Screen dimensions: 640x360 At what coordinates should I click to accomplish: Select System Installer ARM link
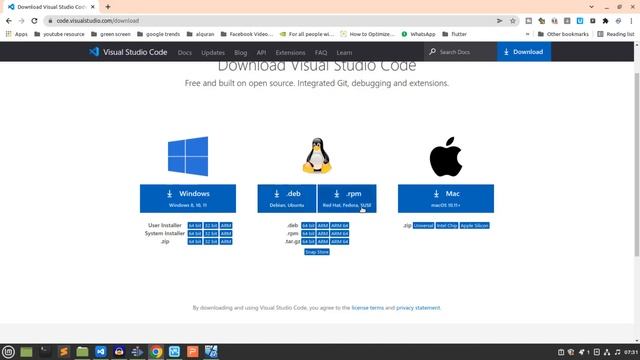[226, 233]
